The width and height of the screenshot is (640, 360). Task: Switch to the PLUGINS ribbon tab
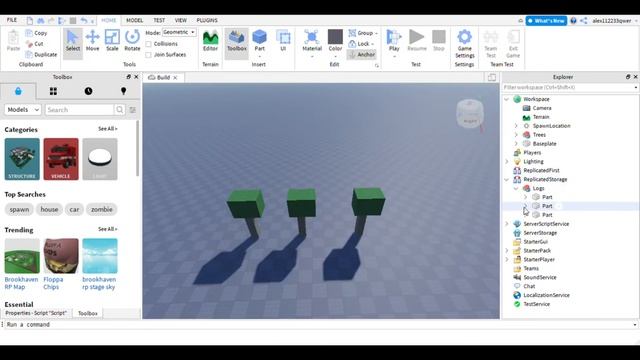pyautogui.click(x=207, y=20)
